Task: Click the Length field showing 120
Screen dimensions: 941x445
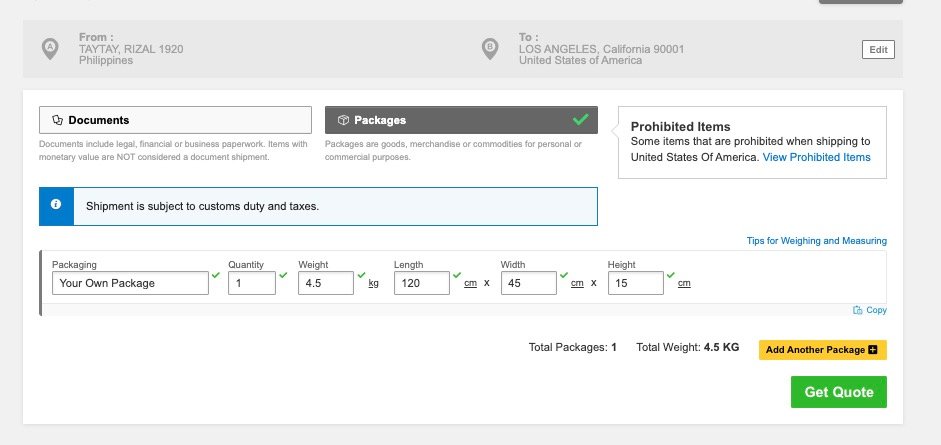Action: tap(422, 283)
